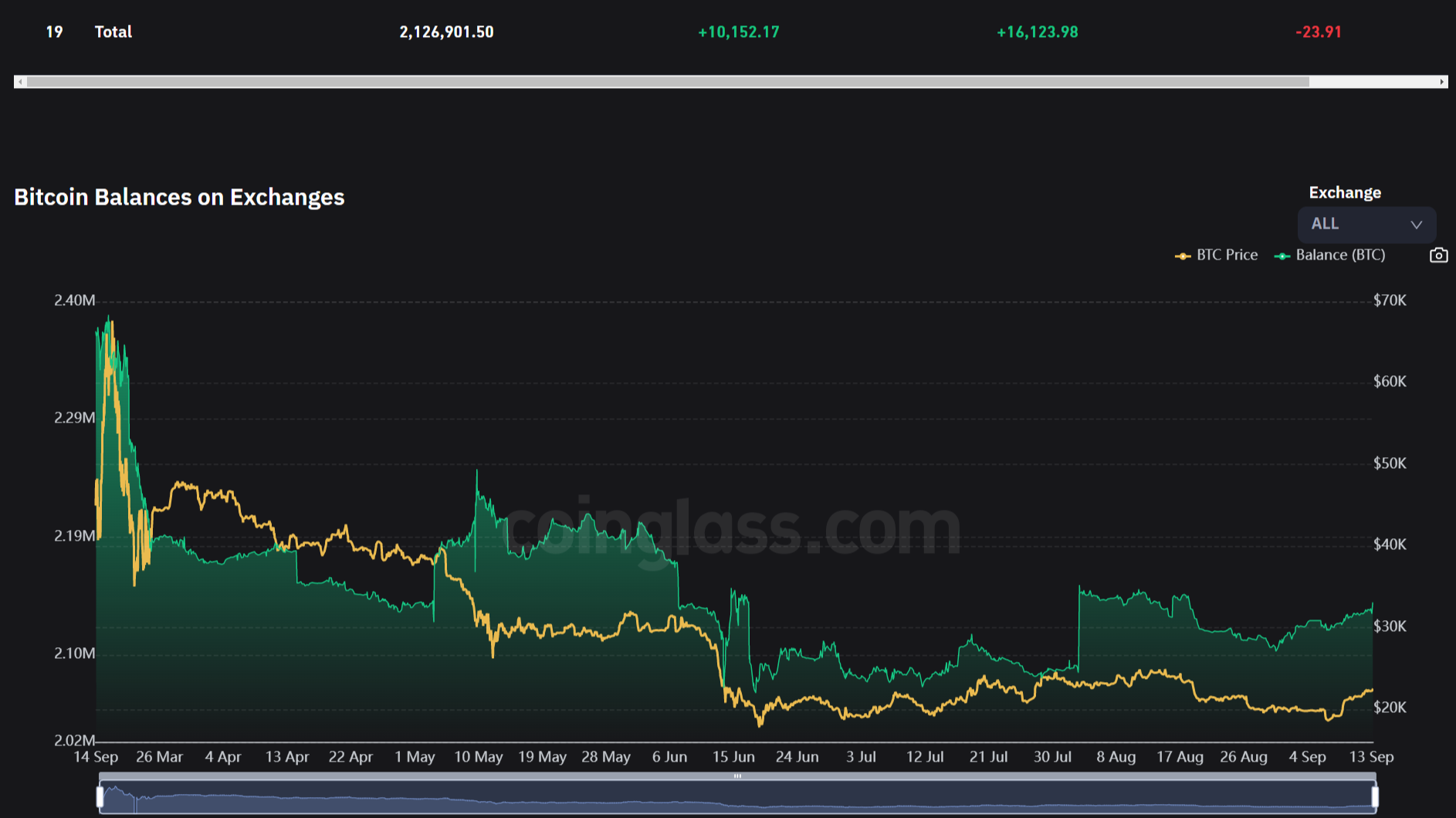Click the Bitcoin Balances on Exchanges heading
The height and width of the screenshot is (818, 1456).
point(179,197)
